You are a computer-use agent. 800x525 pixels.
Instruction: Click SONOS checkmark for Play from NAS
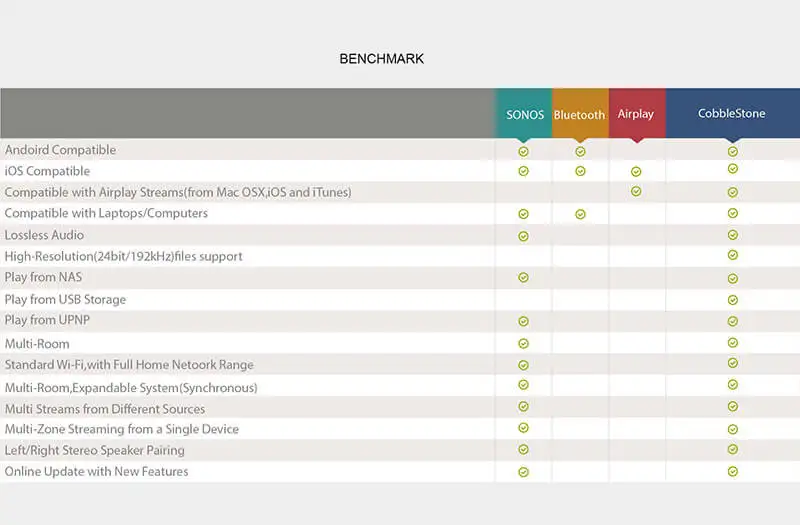pyautogui.click(x=523, y=278)
